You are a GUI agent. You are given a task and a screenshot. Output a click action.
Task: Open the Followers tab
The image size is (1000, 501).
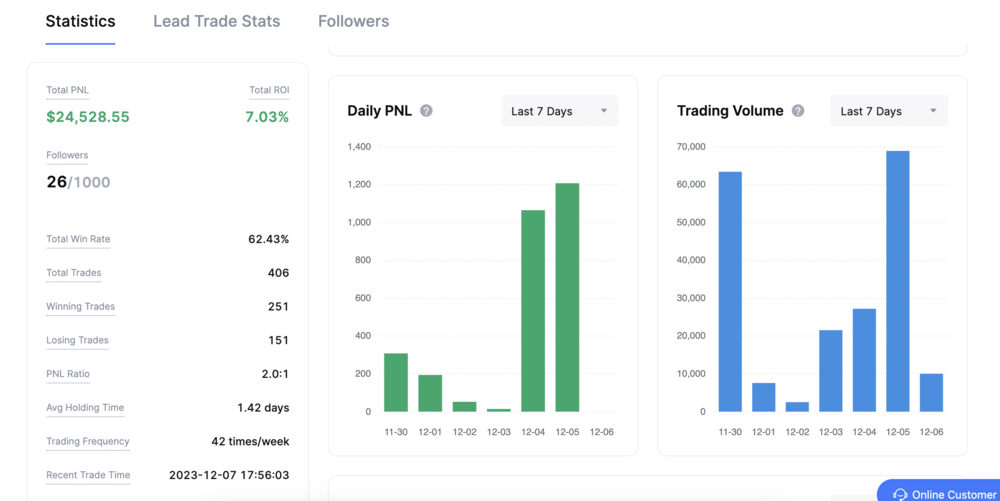(x=353, y=21)
